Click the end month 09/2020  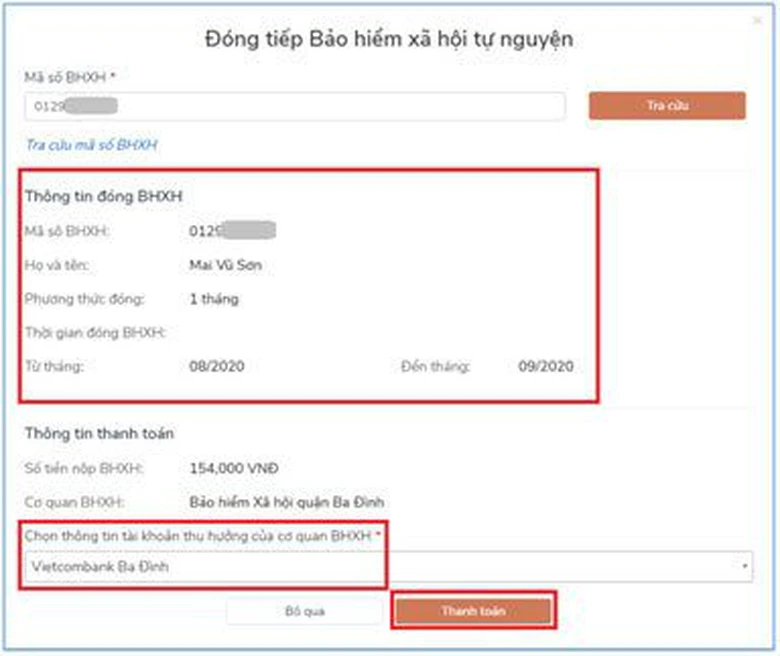tap(546, 366)
